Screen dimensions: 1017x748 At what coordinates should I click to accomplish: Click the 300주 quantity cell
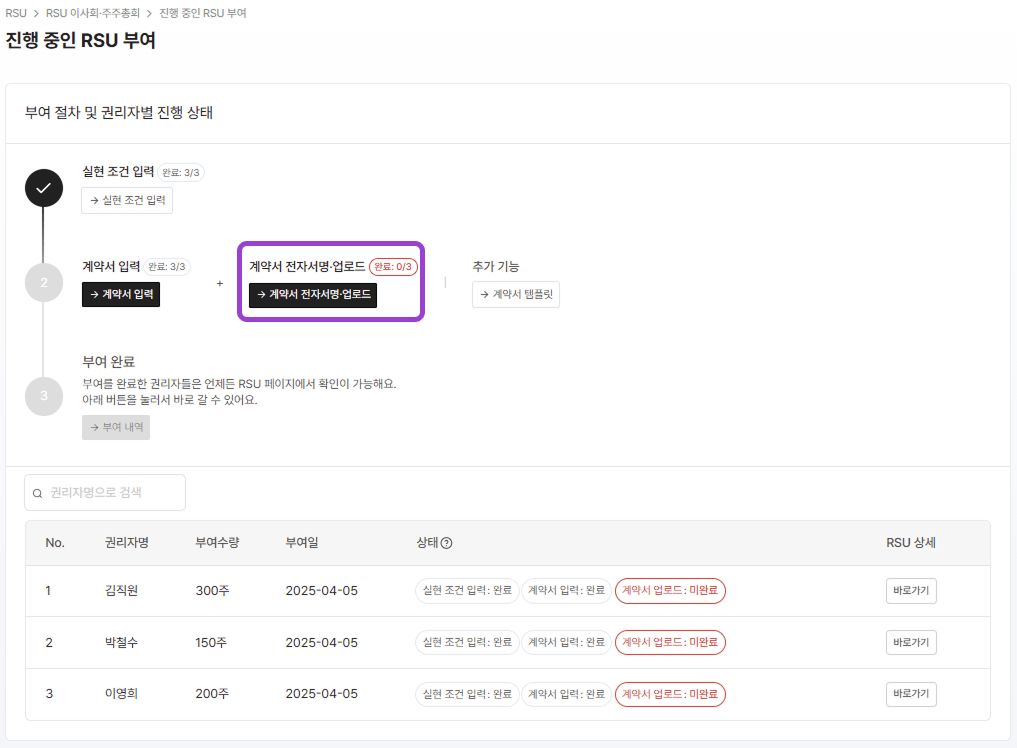(212, 590)
